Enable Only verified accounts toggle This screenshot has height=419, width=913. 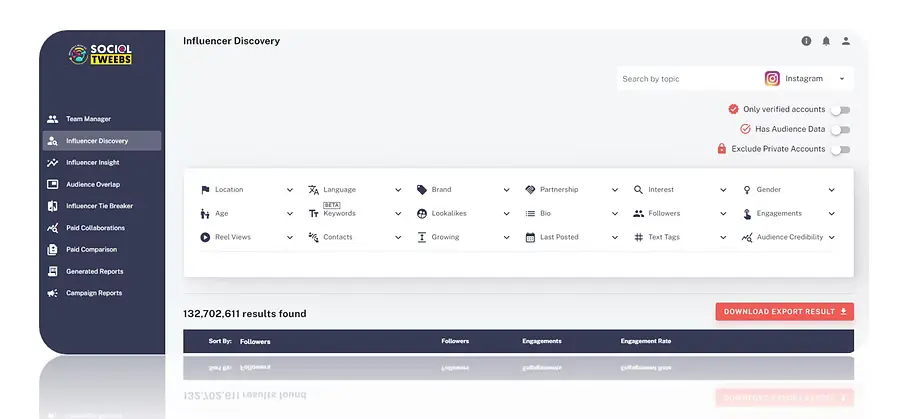[x=840, y=110]
